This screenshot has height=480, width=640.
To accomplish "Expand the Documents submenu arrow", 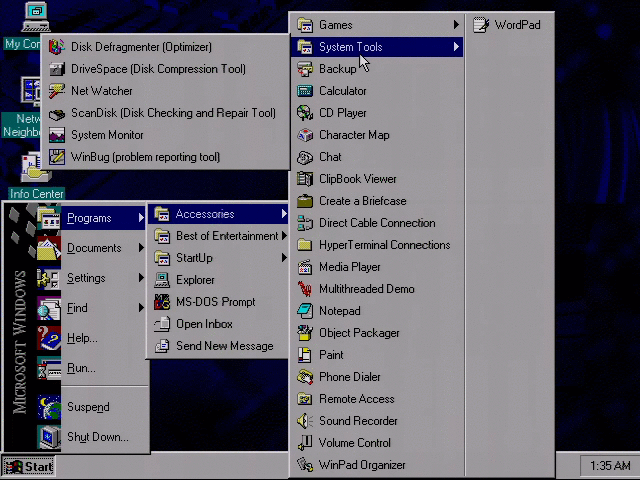I will pyautogui.click(x=141, y=248).
